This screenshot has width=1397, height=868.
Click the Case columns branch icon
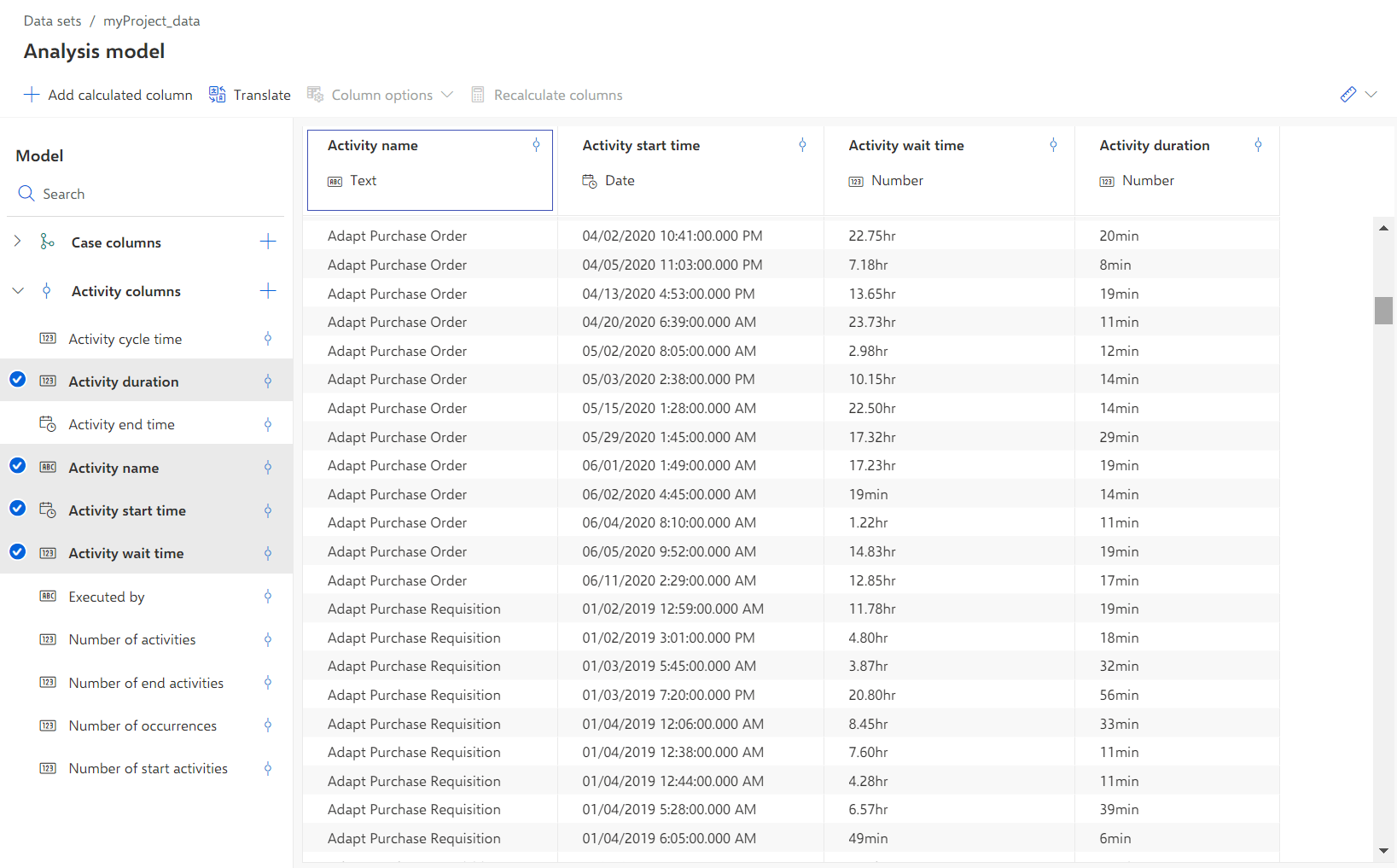click(48, 242)
